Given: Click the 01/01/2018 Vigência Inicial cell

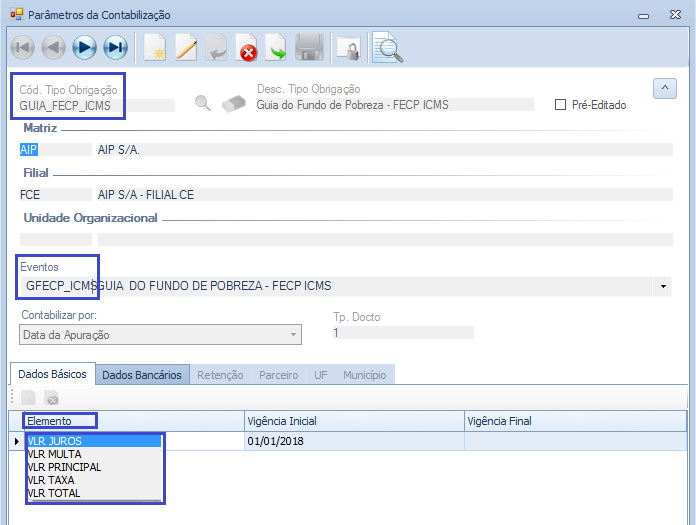Looking at the screenshot, I should [354, 441].
